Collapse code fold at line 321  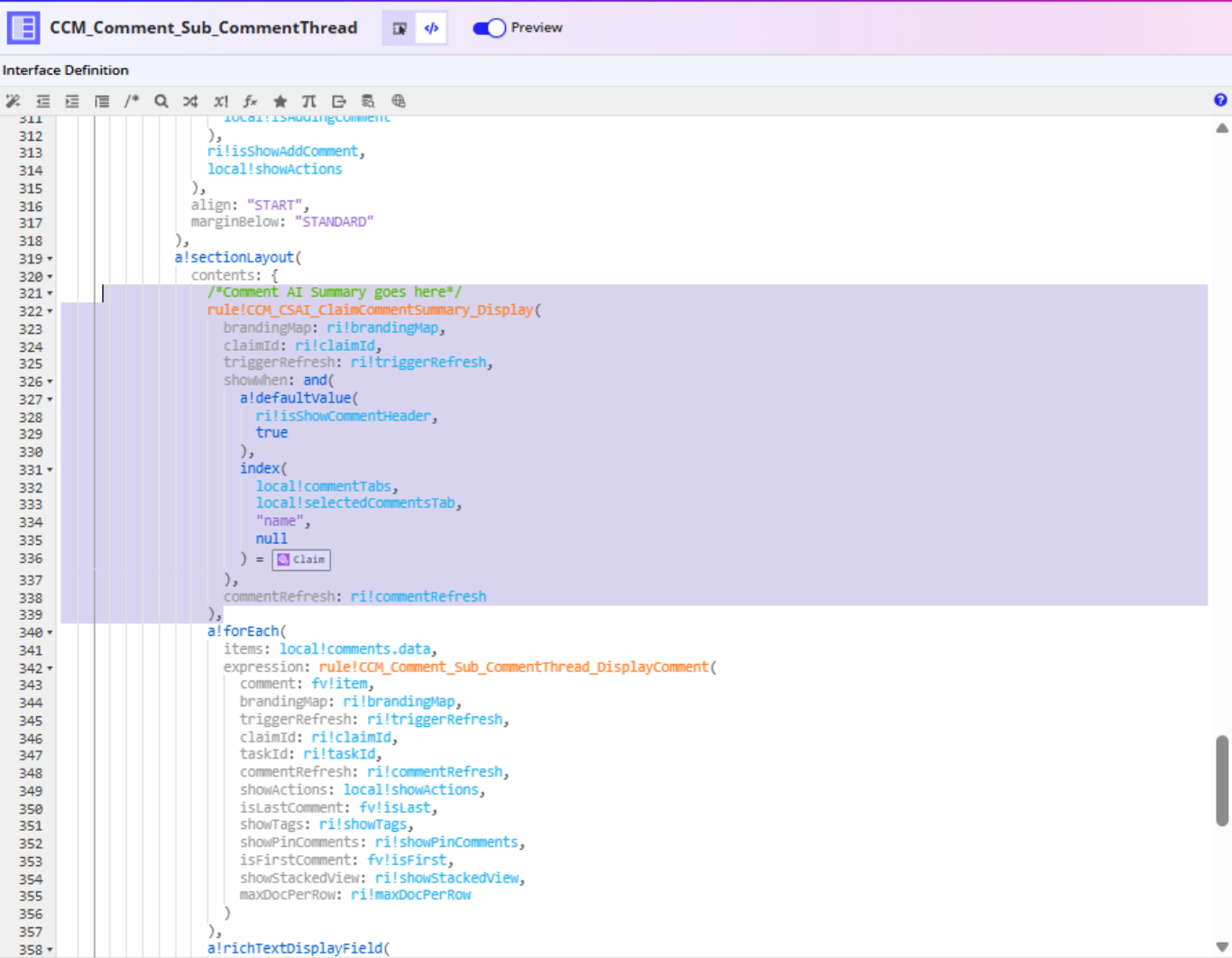[x=50, y=294]
